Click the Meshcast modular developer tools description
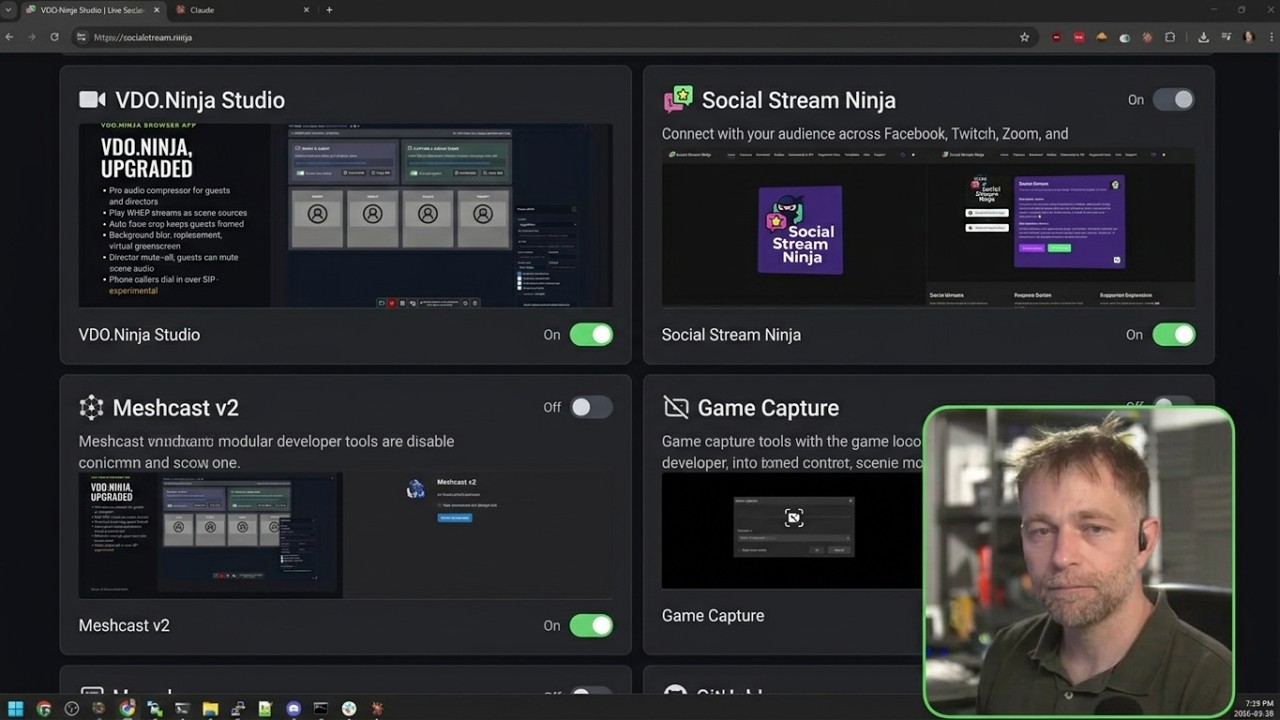Viewport: 1280px width, 720px height. pyautogui.click(x=266, y=452)
